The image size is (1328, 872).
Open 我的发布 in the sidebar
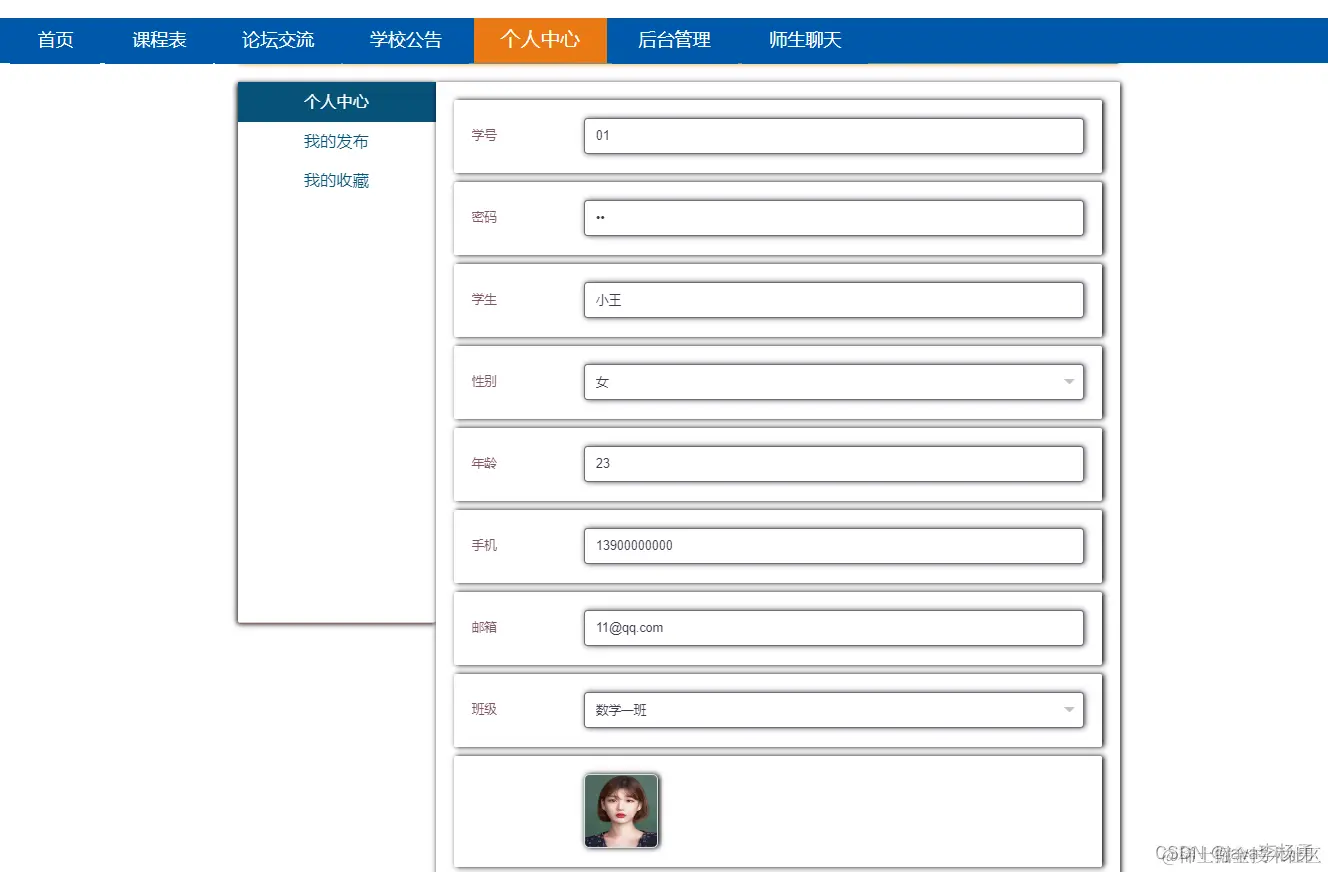[337, 141]
